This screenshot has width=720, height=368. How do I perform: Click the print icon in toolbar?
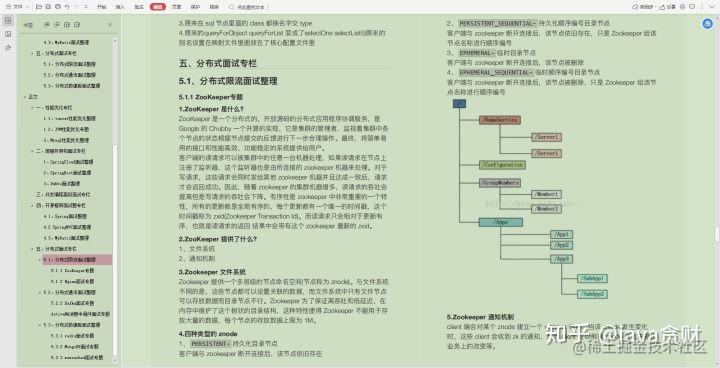(x=57, y=7)
